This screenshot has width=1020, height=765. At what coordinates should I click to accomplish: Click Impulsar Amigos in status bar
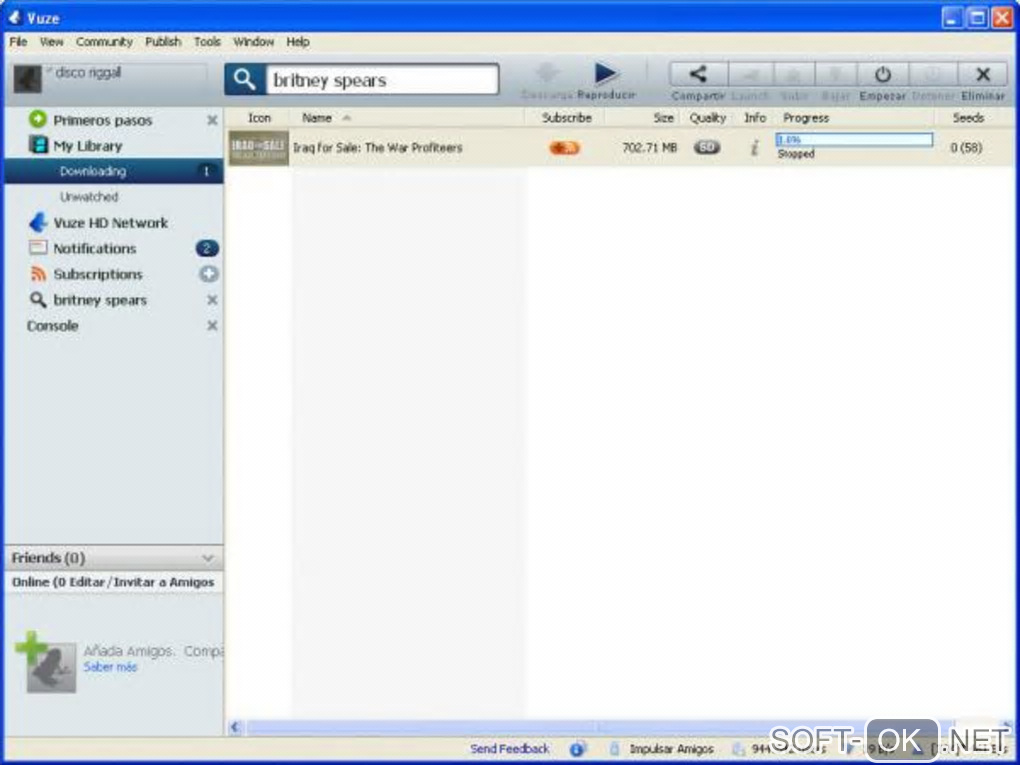[671, 749]
